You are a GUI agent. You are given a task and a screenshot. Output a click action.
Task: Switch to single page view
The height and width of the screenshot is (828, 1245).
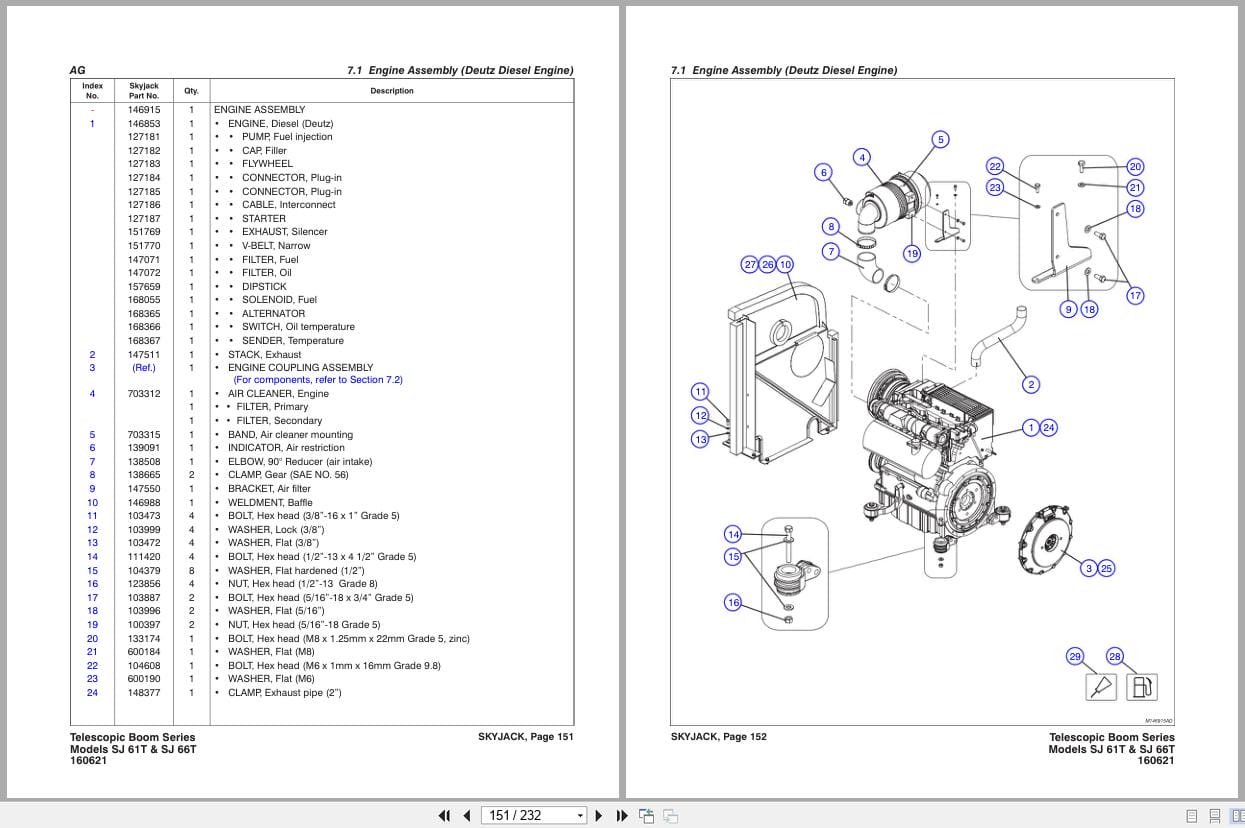pos(1192,816)
